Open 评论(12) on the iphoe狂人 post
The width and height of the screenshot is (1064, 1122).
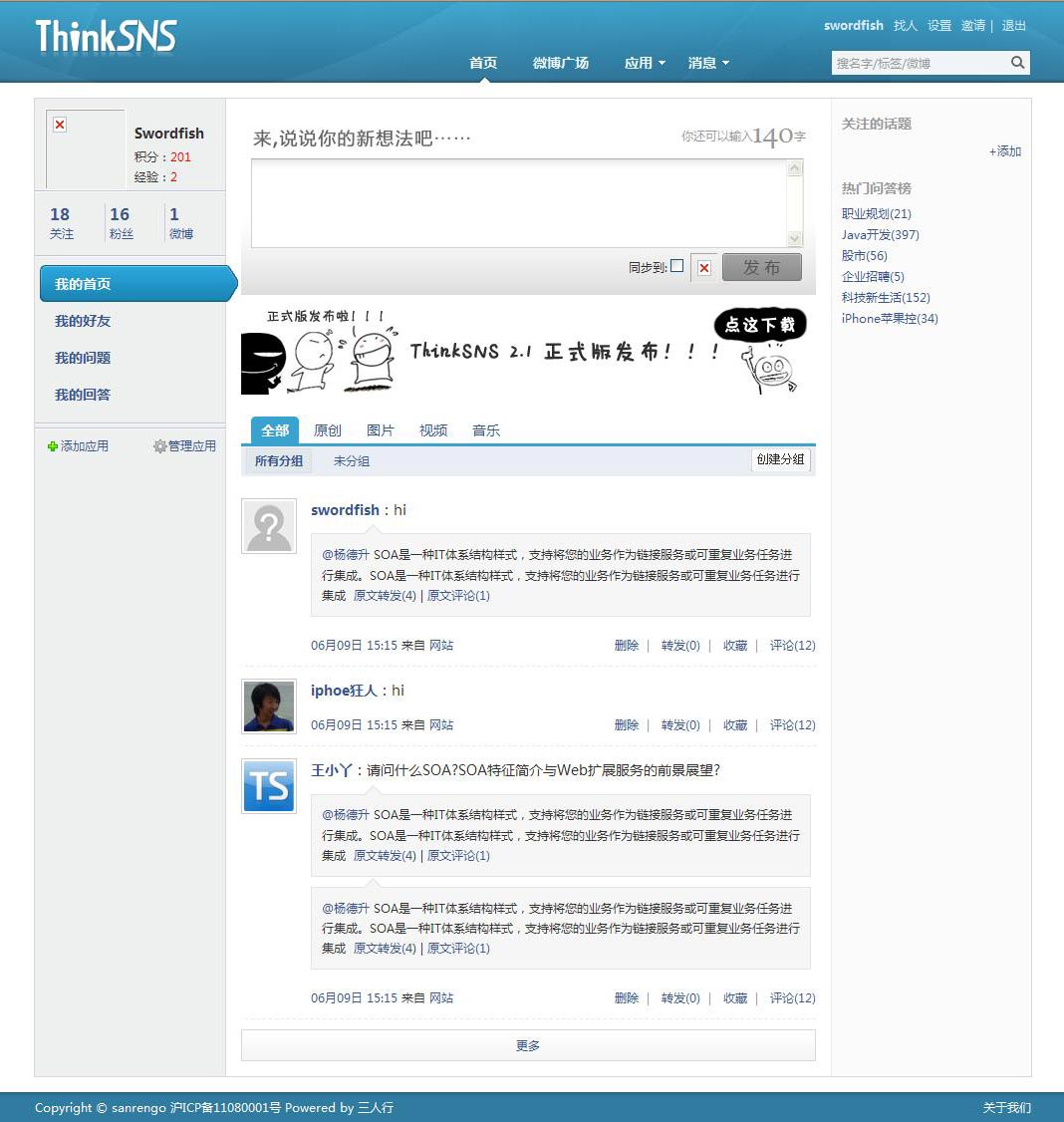(x=793, y=724)
